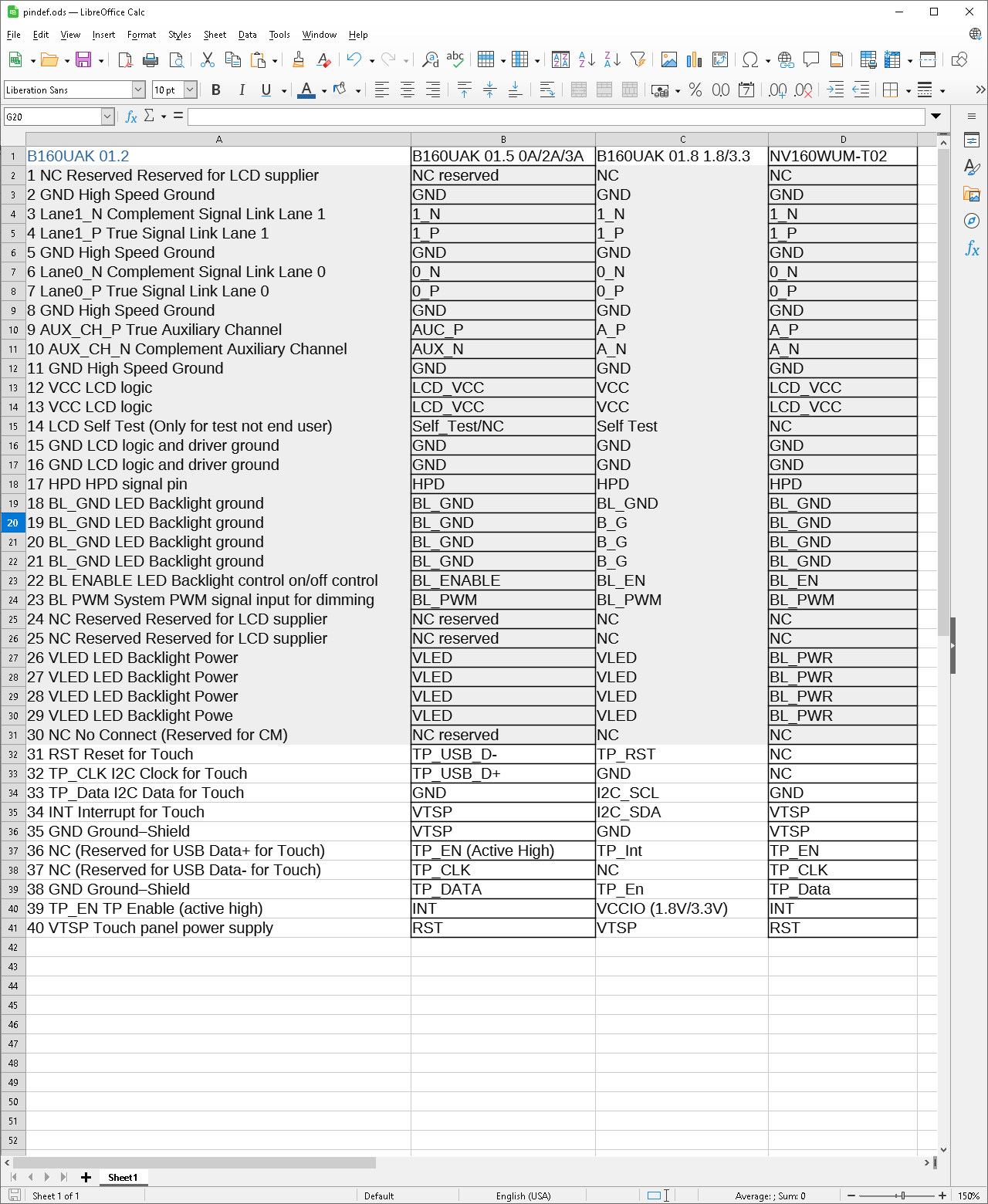Click Insert Special Character omega icon

(749, 60)
